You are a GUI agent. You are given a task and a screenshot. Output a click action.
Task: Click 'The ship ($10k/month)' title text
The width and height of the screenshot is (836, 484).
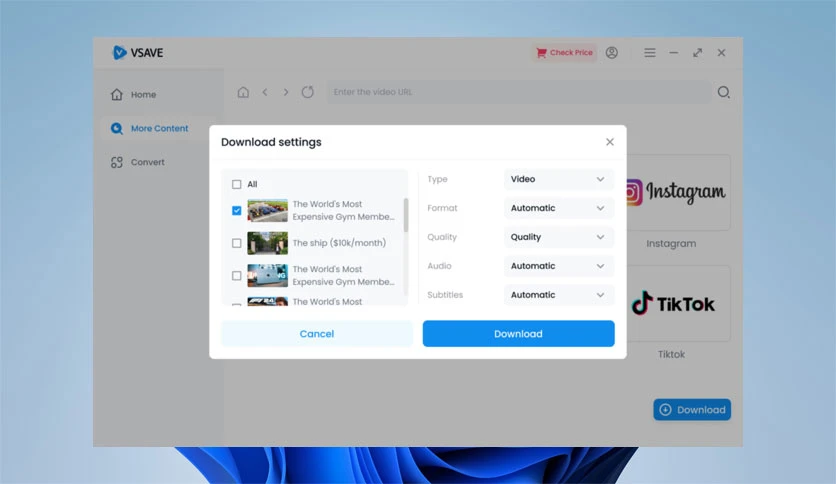(339, 243)
